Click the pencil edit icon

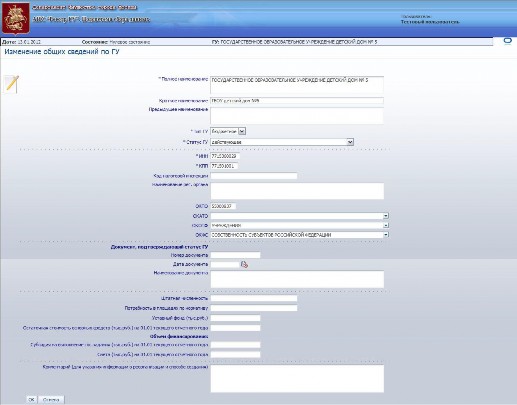pyautogui.click(x=12, y=84)
